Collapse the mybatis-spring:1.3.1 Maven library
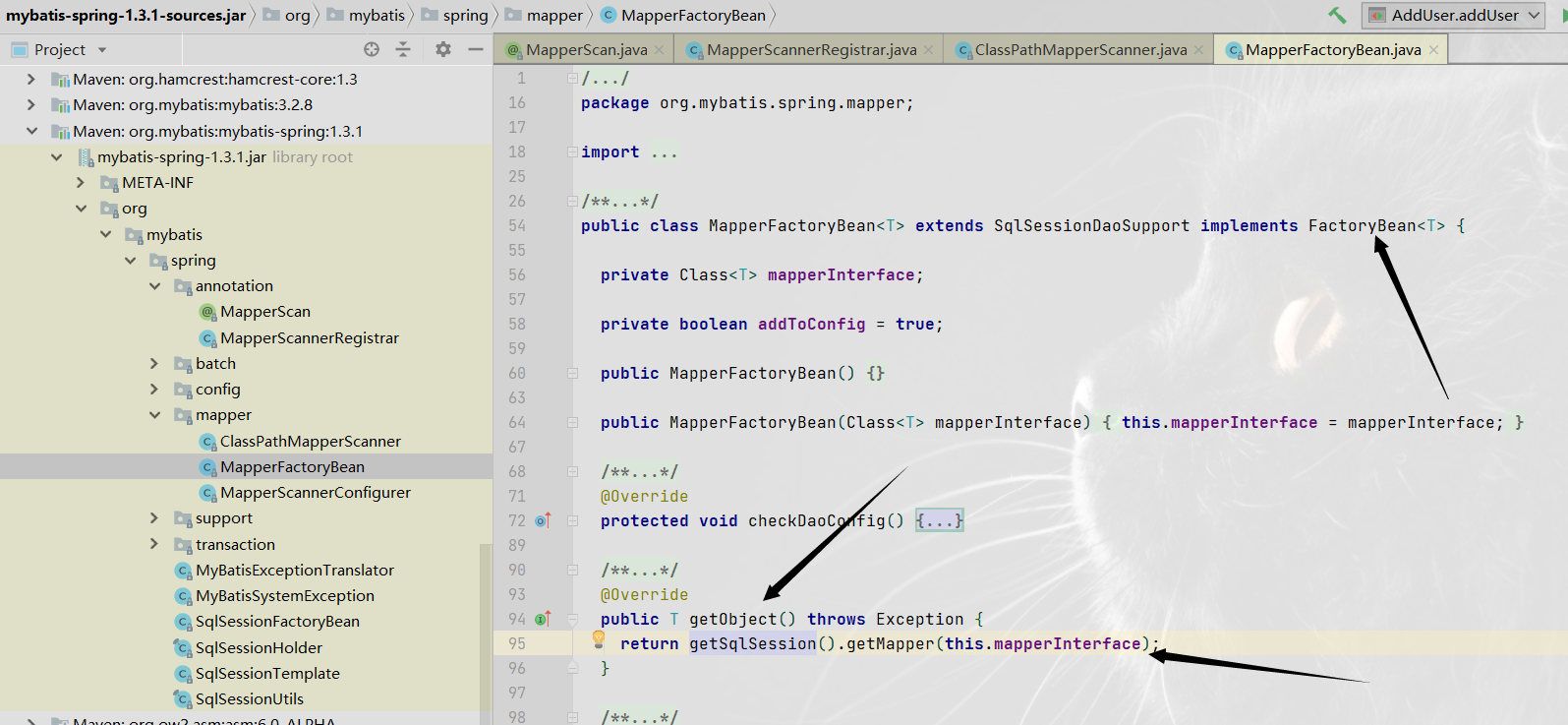Screen dimensions: 1568x725 click(31, 131)
